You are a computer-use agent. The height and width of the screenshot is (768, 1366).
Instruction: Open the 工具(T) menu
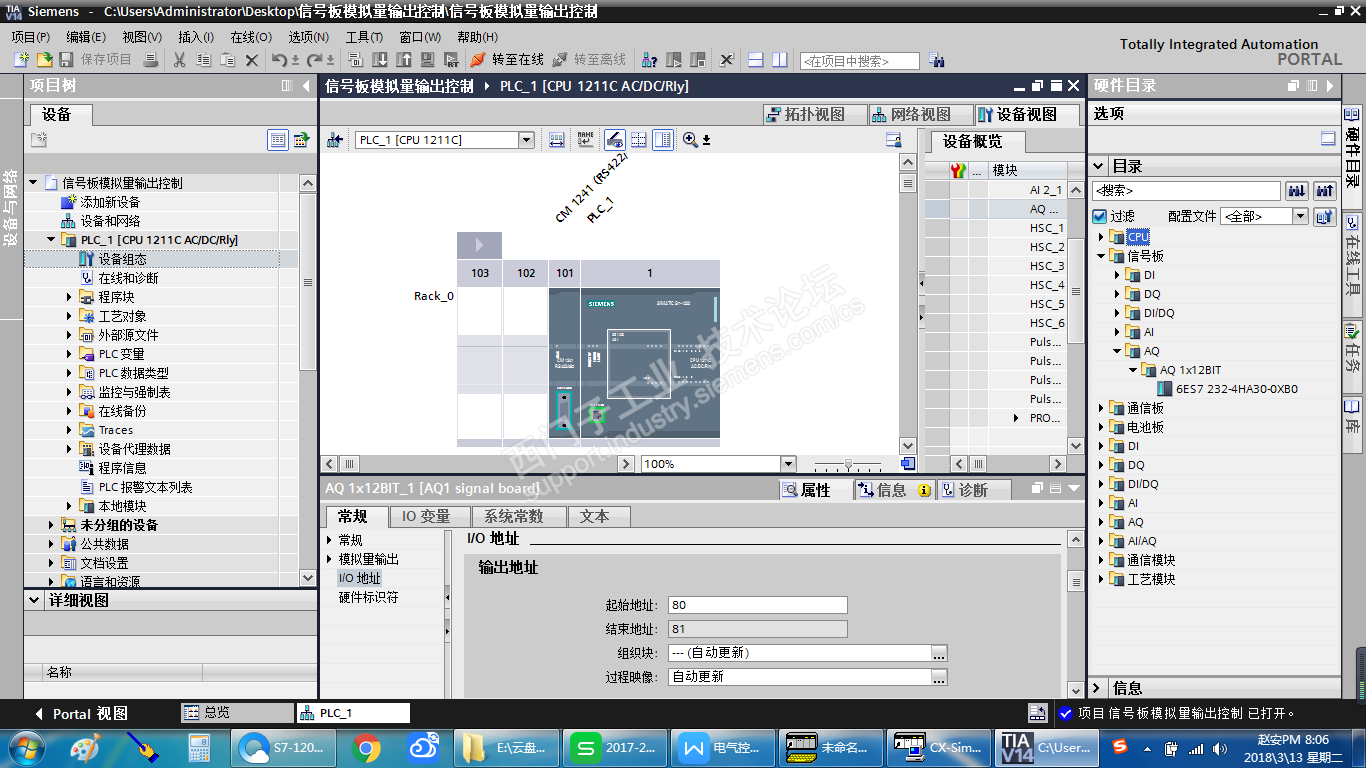pyautogui.click(x=365, y=37)
